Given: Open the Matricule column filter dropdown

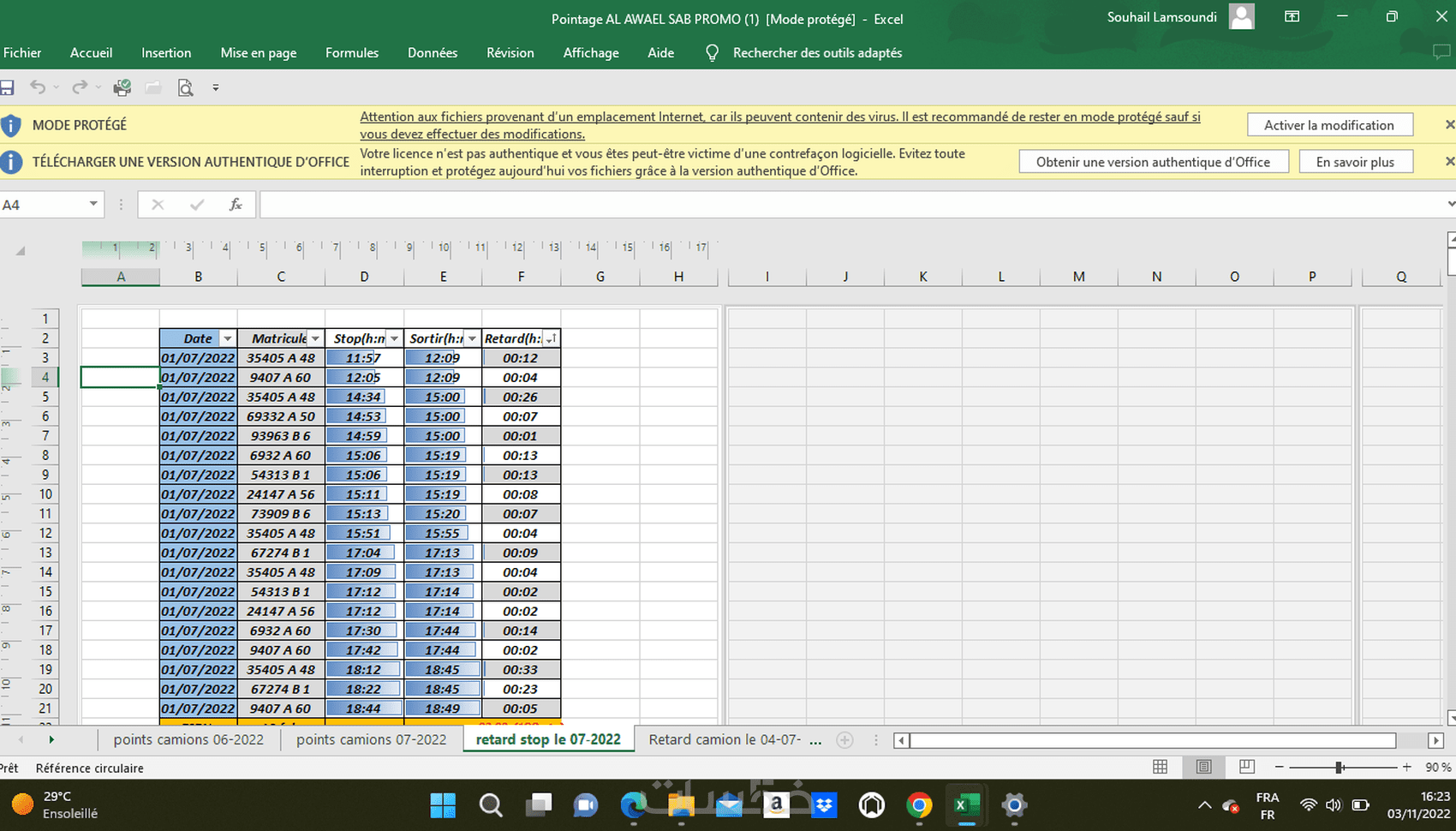Looking at the screenshot, I should pos(315,338).
